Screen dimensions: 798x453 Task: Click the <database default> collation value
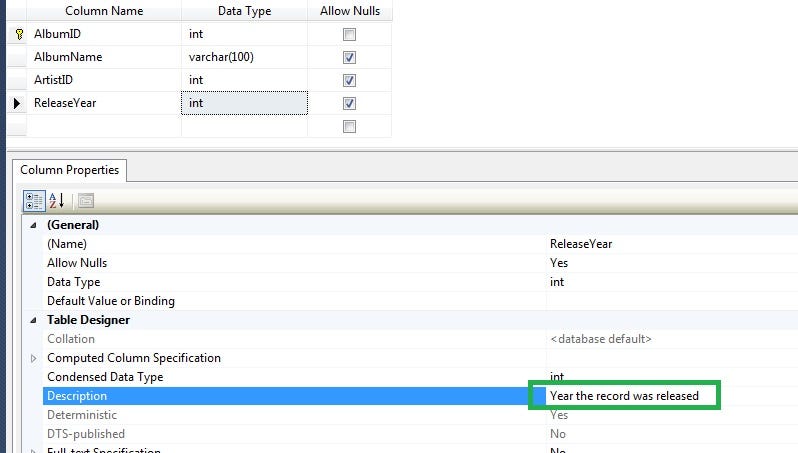tap(601, 339)
